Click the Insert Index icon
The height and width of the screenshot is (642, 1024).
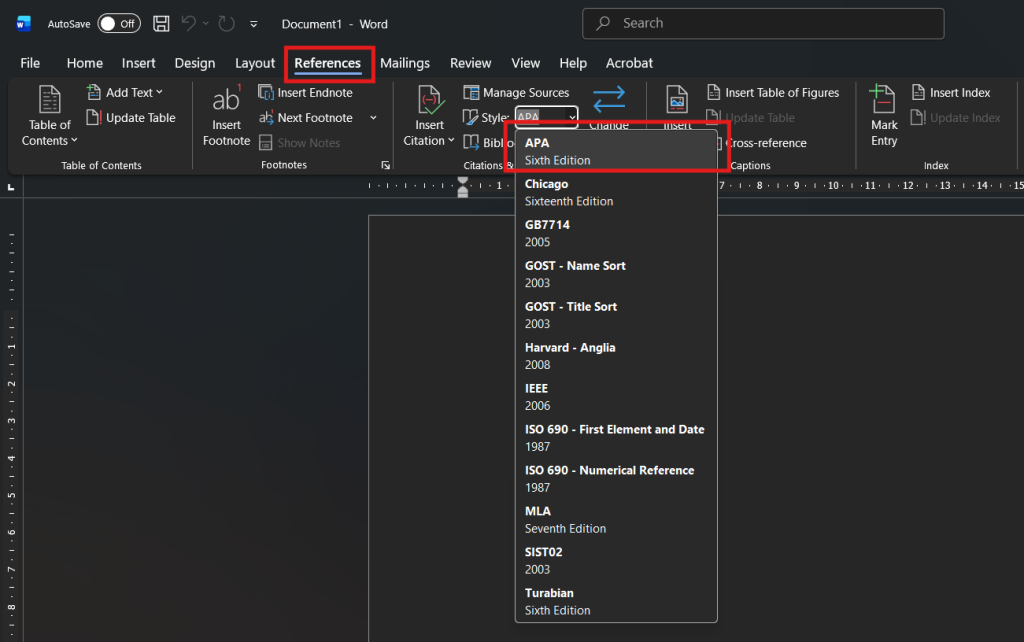pos(918,92)
